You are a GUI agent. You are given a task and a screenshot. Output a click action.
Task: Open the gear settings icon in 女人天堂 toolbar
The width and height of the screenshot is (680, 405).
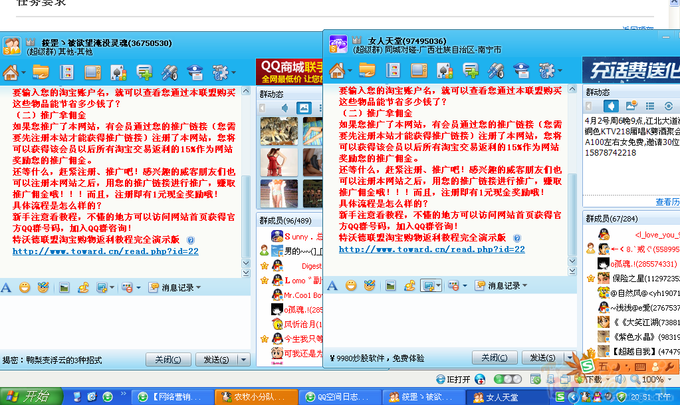tap(546, 70)
